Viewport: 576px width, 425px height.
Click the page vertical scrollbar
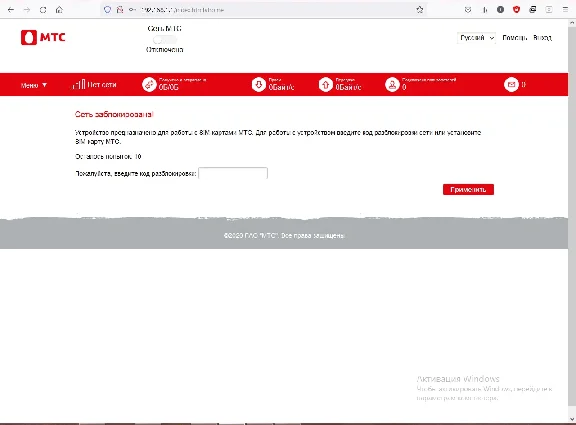[x=572, y=220]
